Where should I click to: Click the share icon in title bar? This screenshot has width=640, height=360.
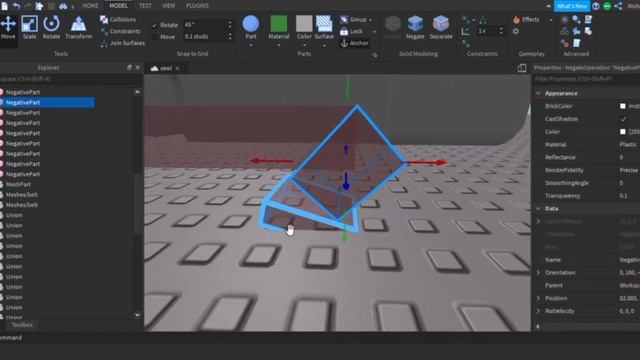pos(618,6)
